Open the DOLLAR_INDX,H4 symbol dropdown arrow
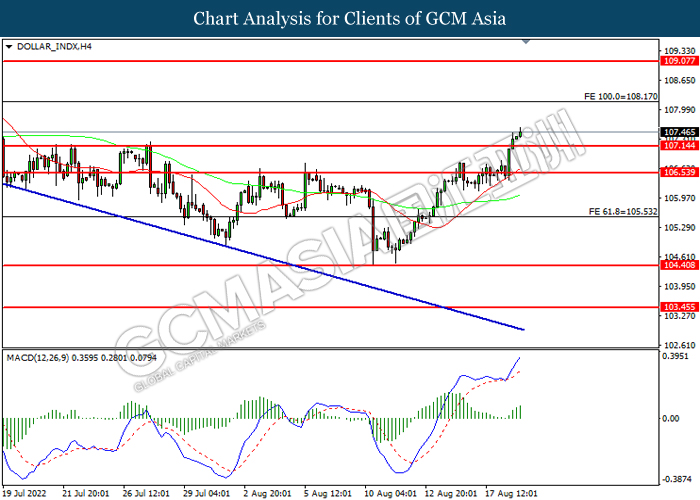Image resolution: width=700 pixels, height=500 pixels. [x=9, y=46]
